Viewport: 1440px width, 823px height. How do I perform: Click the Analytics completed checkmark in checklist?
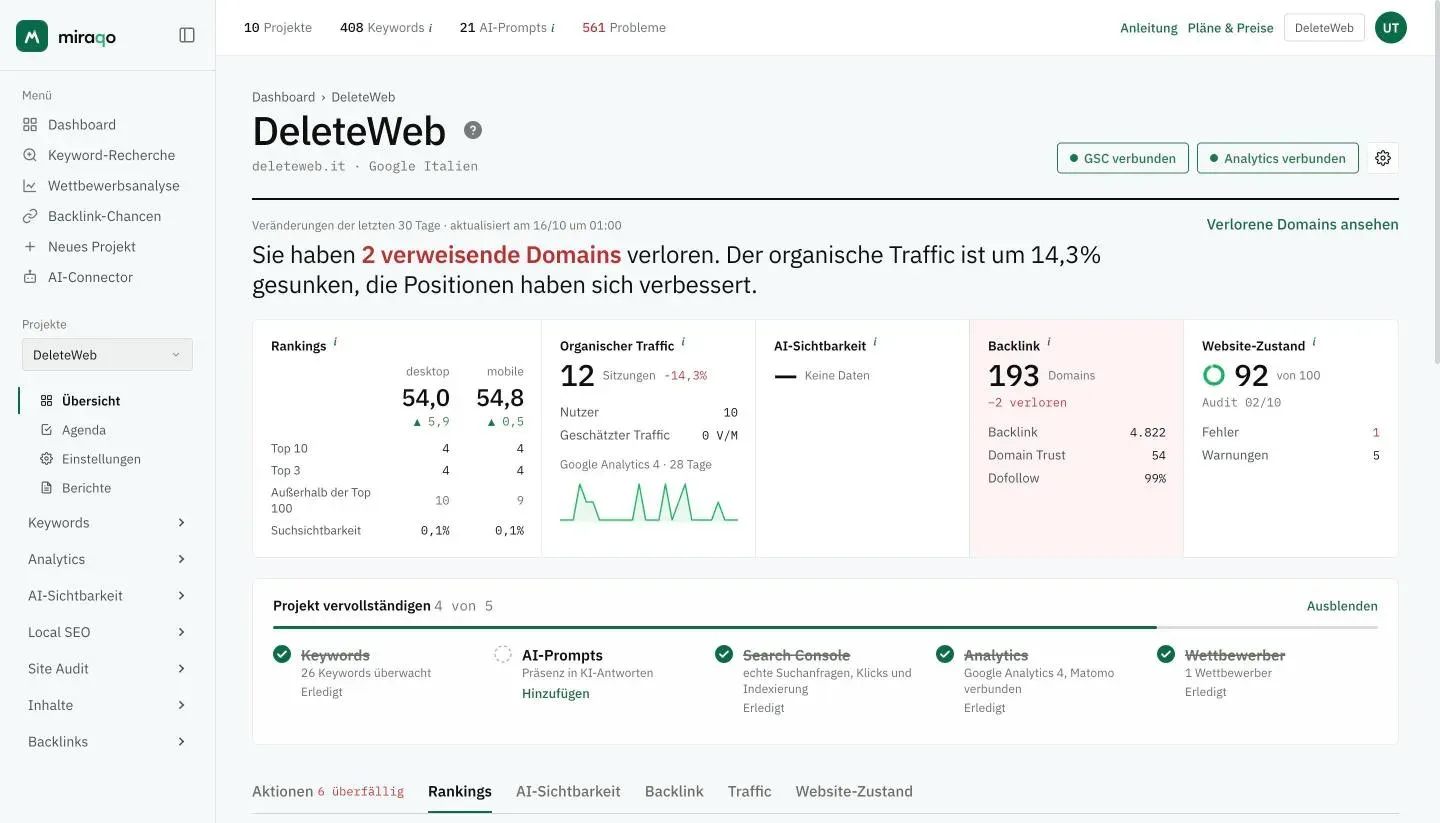pyautogui.click(x=945, y=654)
